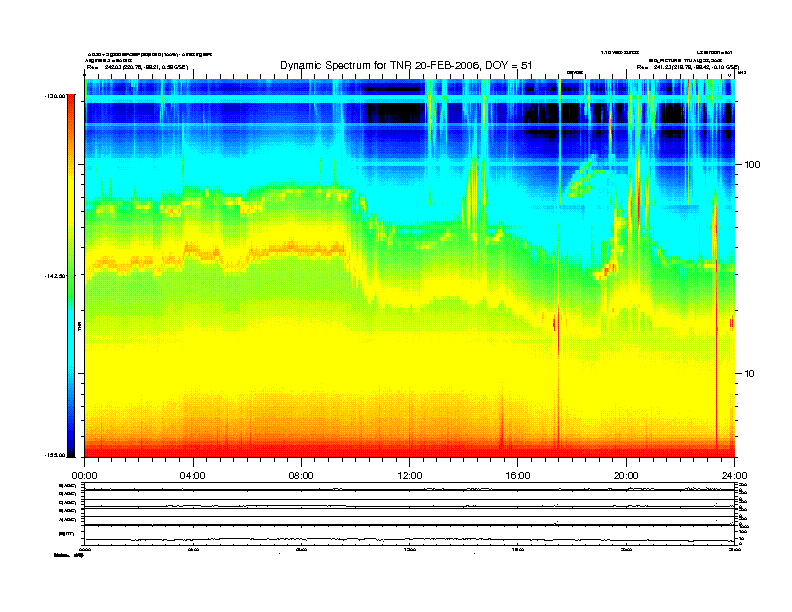Click the 24:00 time axis label
The height and width of the screenshot is (612, 792).
[734, 476]
